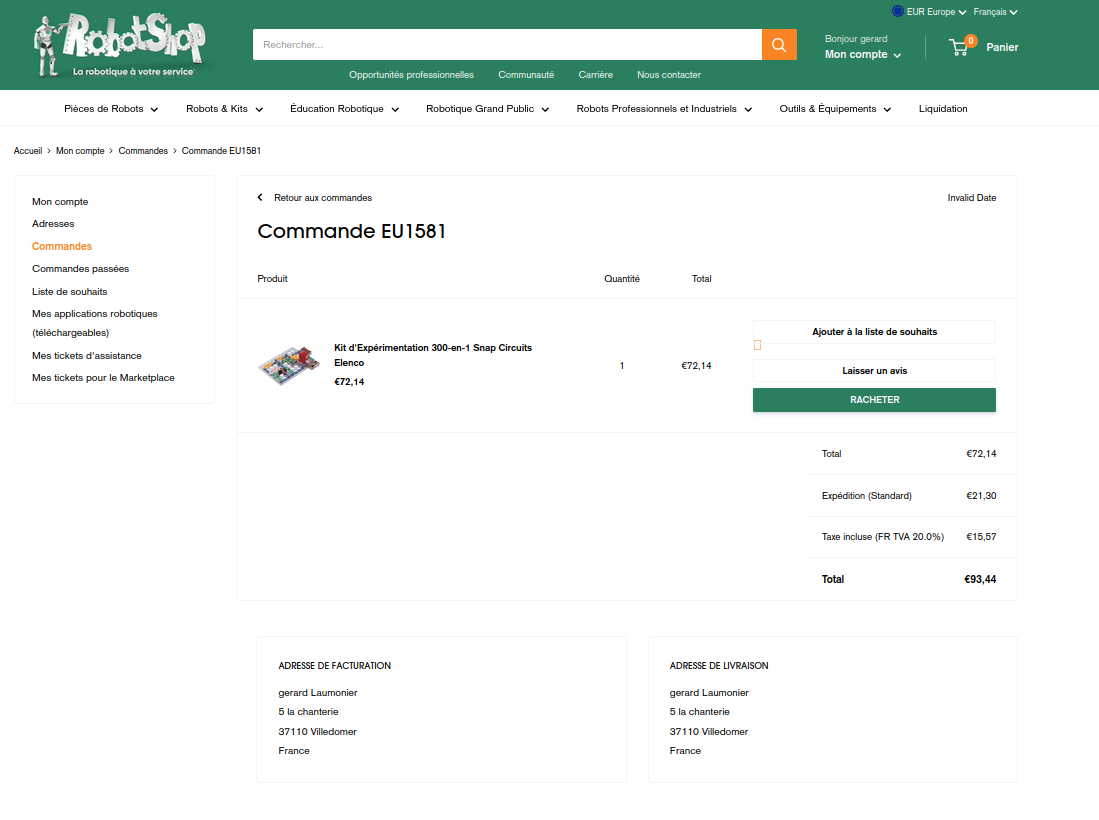Viewport: 1099px width, 820px height.
Task: Select the Liquidation menu item
Action: 943,109
